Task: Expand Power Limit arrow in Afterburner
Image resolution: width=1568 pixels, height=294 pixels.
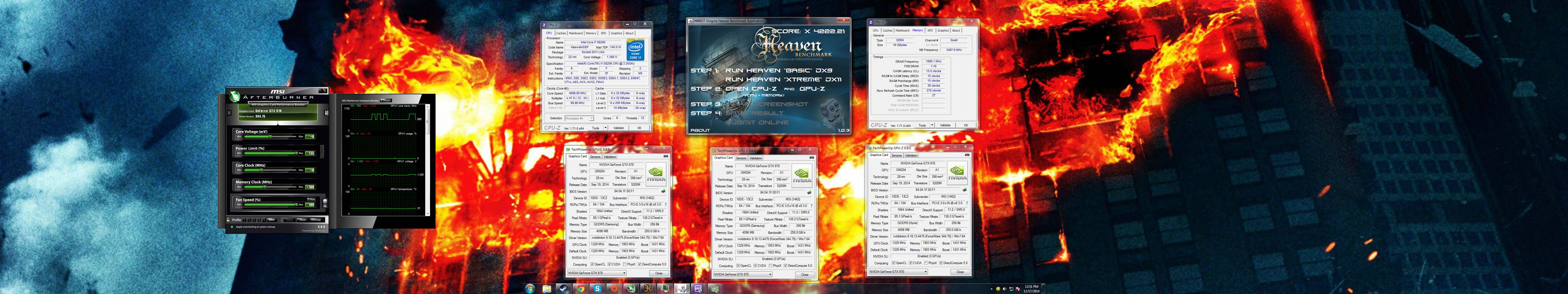Action: [322, 152]
